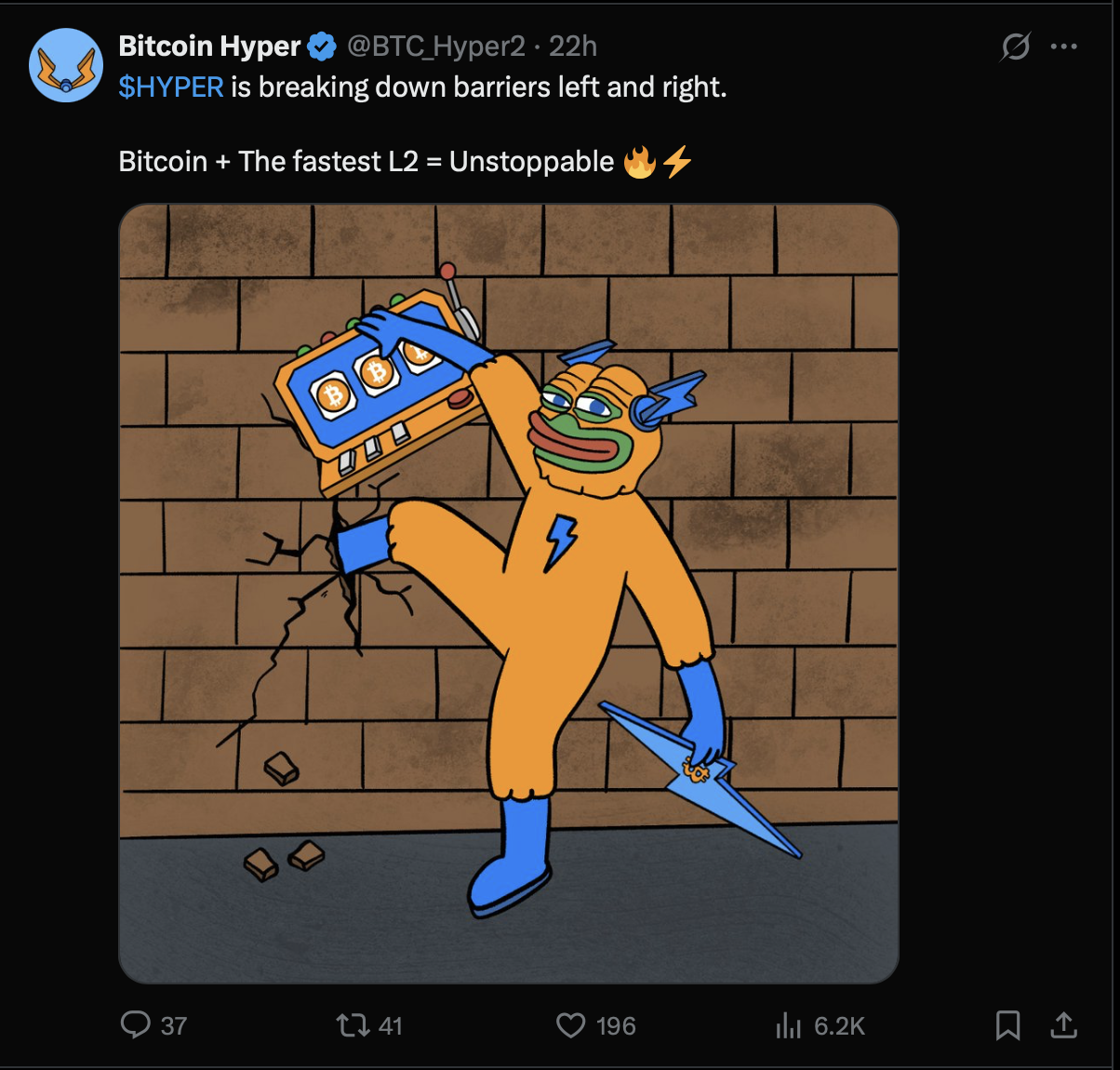Like the post with heart icon

(x=570, y=1025)
